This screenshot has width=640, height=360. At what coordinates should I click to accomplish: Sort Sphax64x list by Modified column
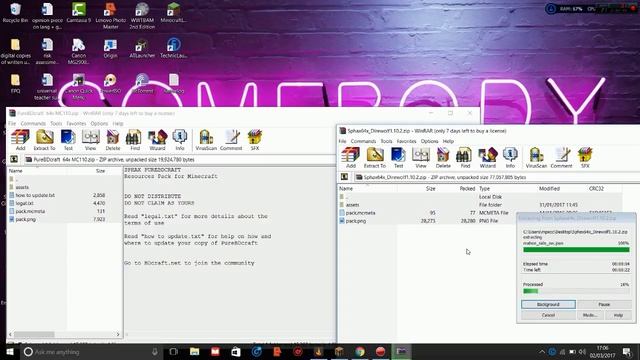point(549,189)
